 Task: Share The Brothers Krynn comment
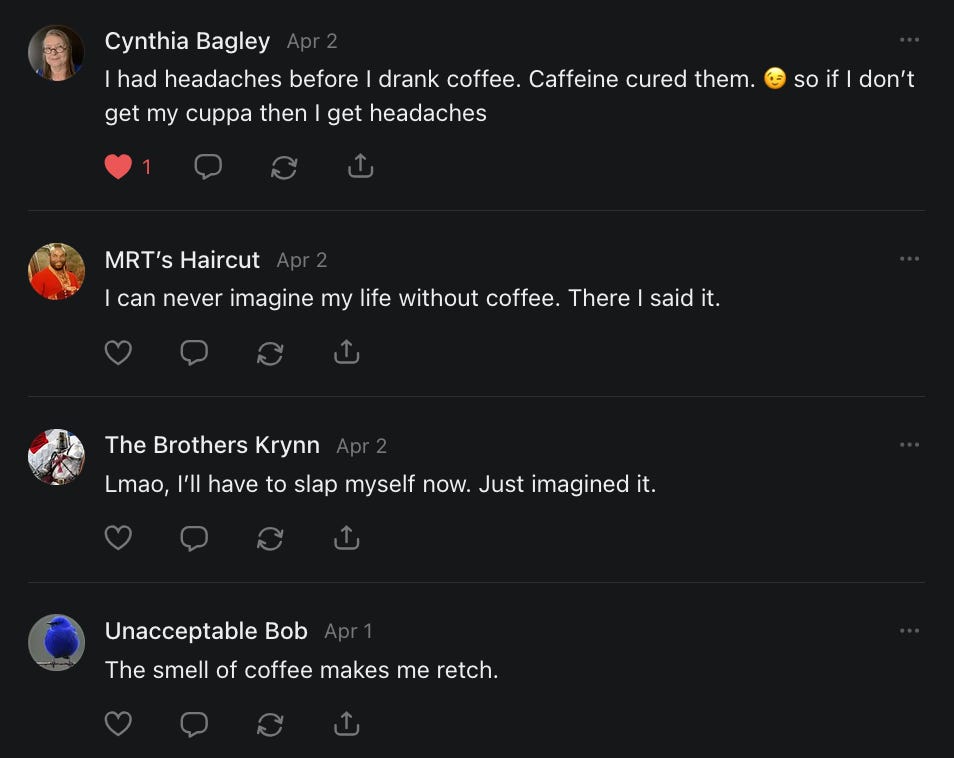click(x=346, y=538)
